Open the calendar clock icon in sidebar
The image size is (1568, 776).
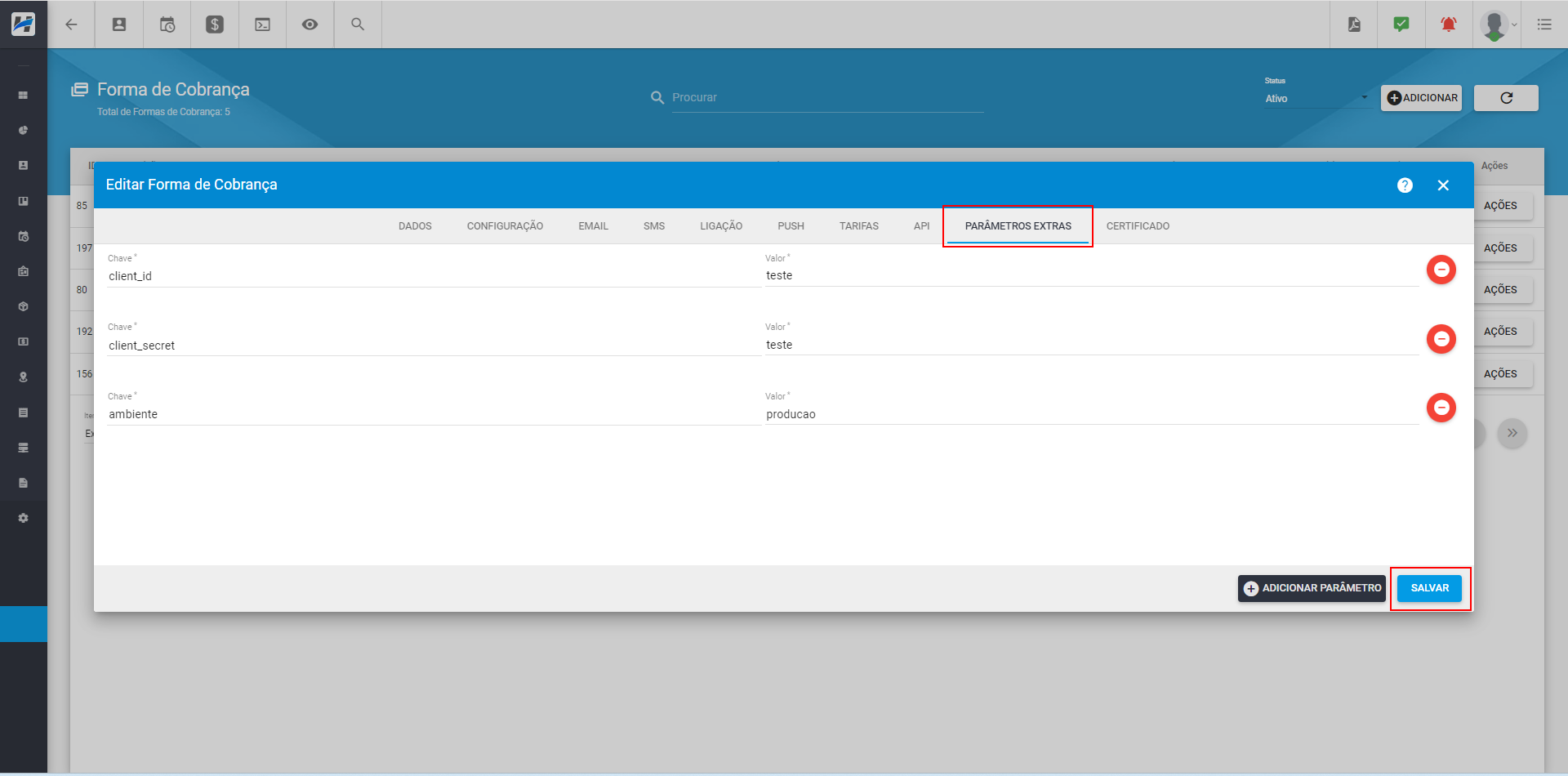23,236
